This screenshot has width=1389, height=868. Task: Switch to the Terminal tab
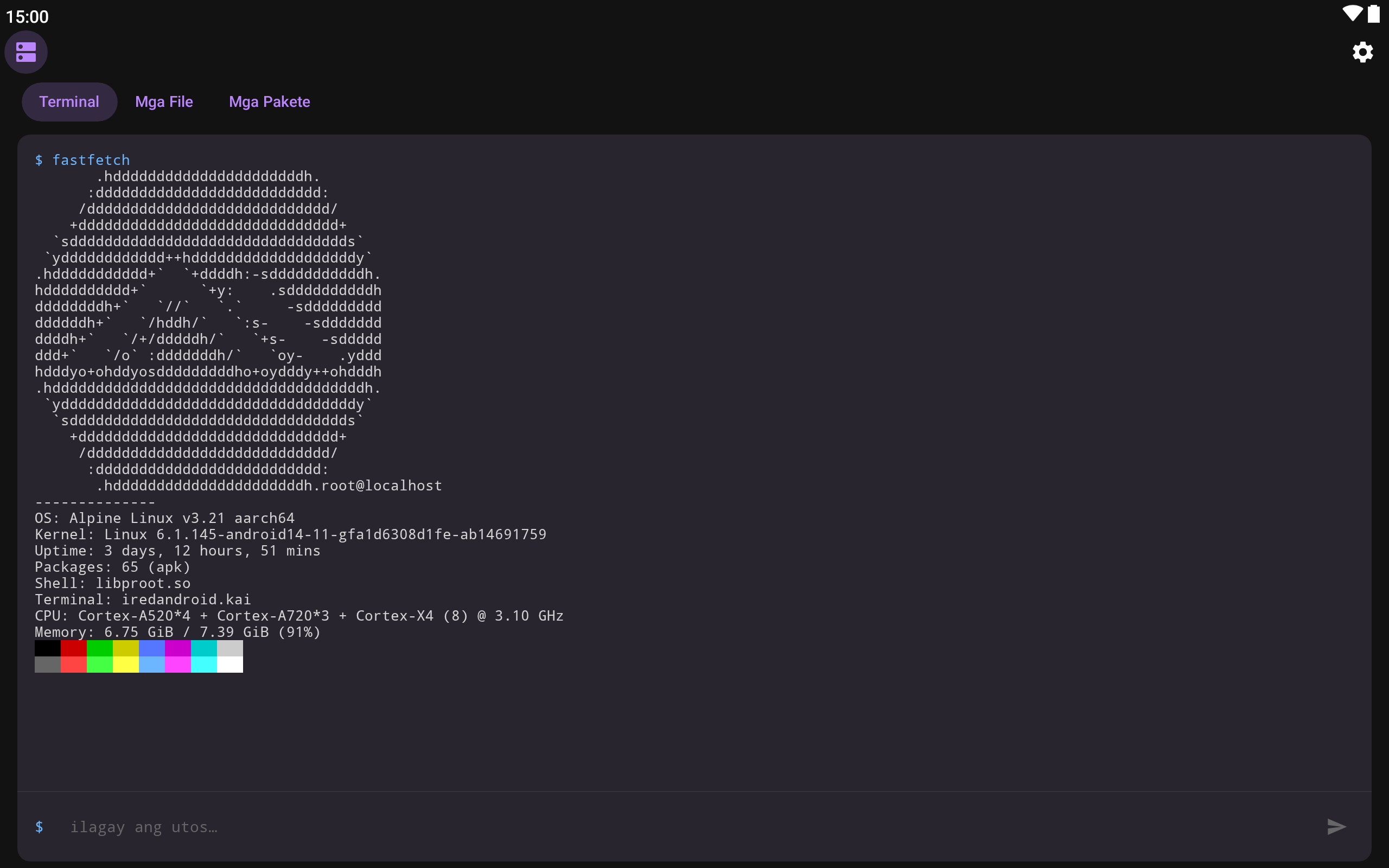pyautogui.click(x=69, y=101)
